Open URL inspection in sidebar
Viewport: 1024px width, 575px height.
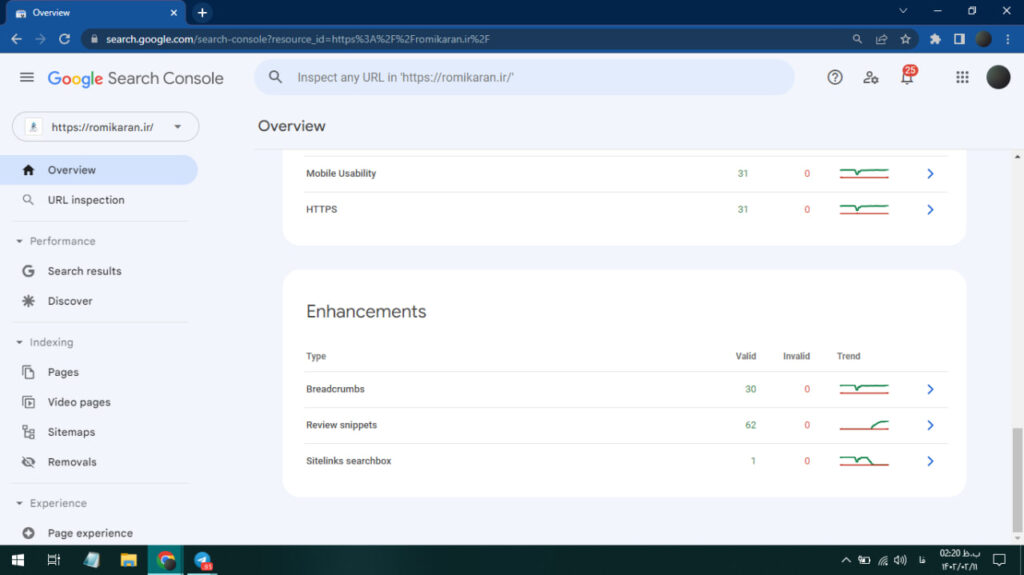[x=86, y=200]
